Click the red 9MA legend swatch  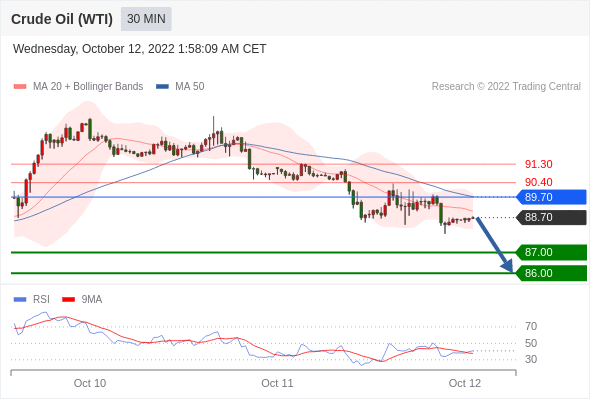(68, 300)
